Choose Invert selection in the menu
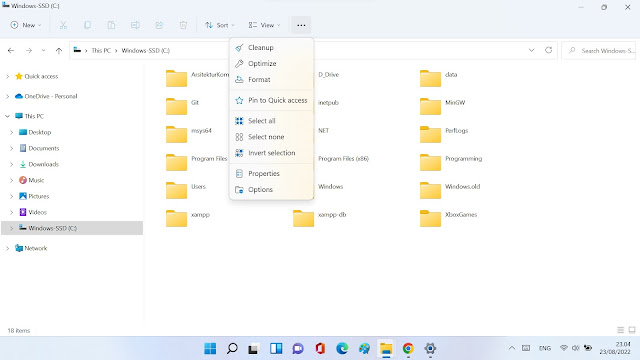 coord(272,153)
